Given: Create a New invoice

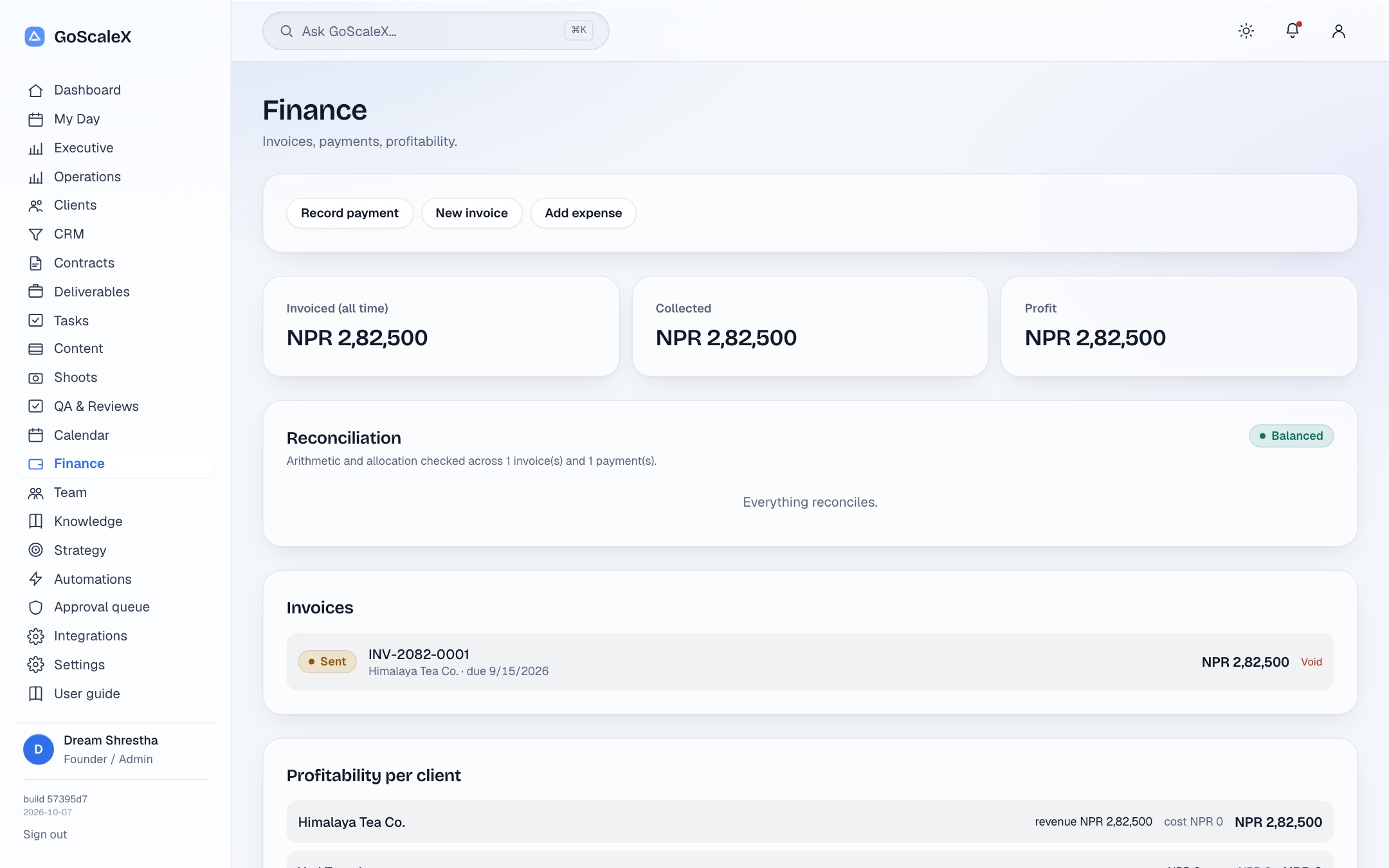Looking at the screenshot, I should pos(471,213).
